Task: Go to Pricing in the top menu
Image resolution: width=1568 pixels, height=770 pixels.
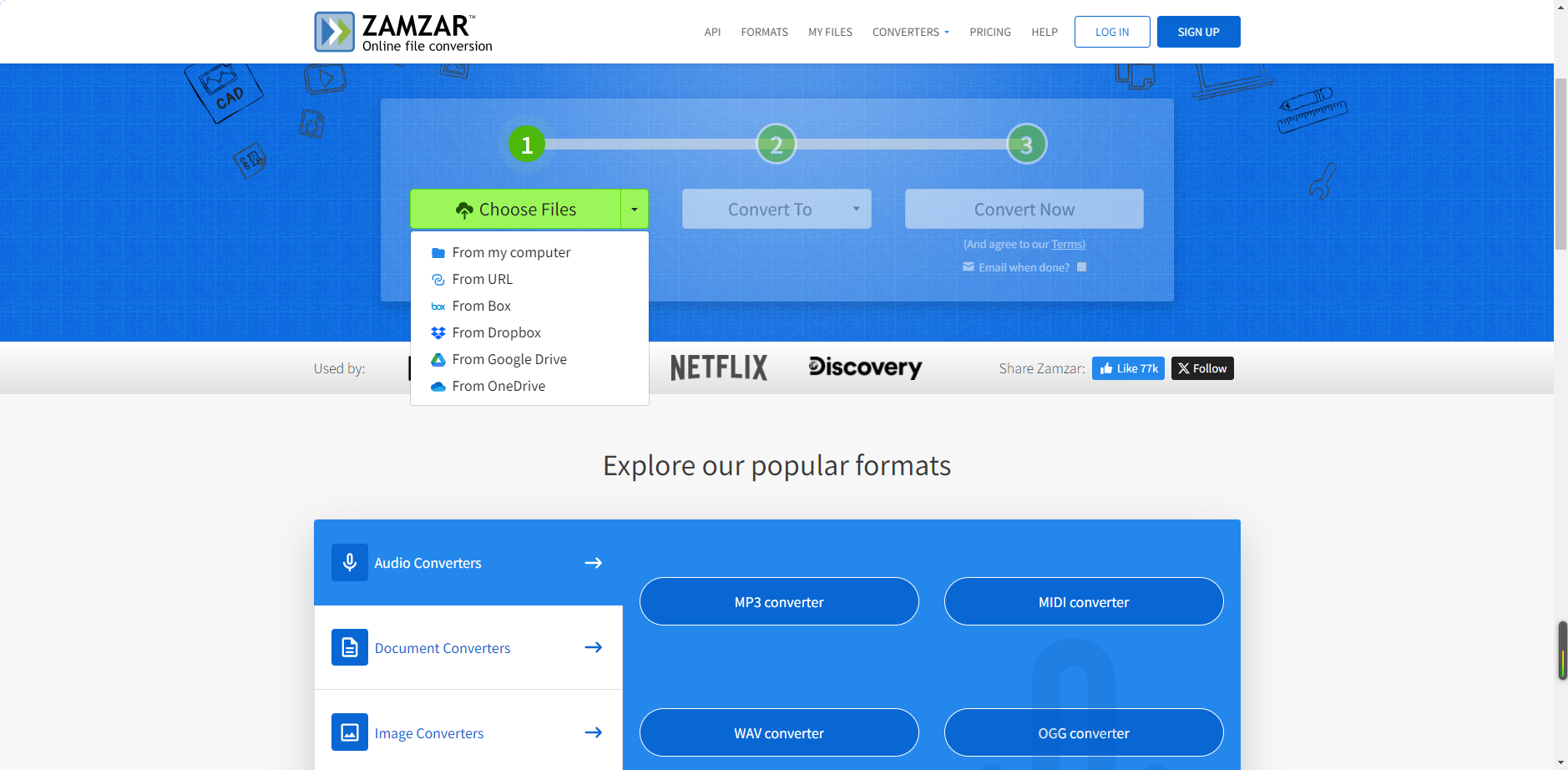Action: pyautogui.click(x=989, y=33)
